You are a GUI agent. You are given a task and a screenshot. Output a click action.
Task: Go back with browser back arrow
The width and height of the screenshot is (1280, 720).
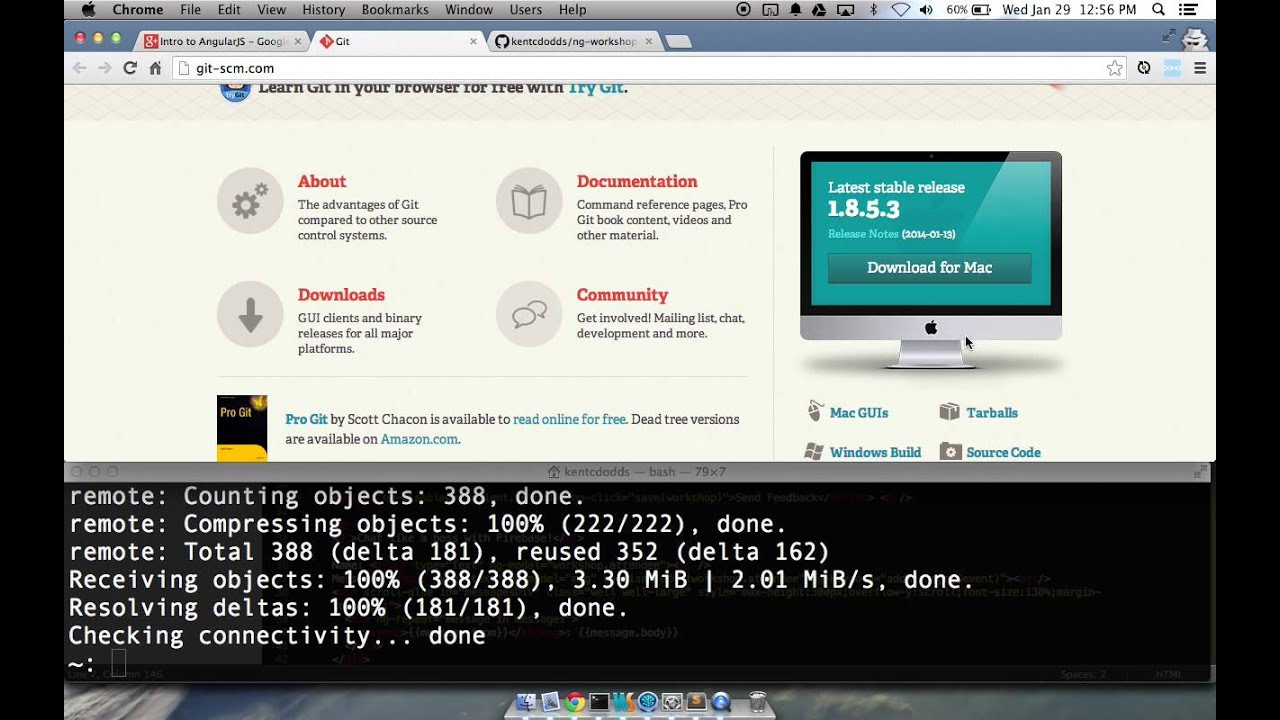click(x=80, y=68)
